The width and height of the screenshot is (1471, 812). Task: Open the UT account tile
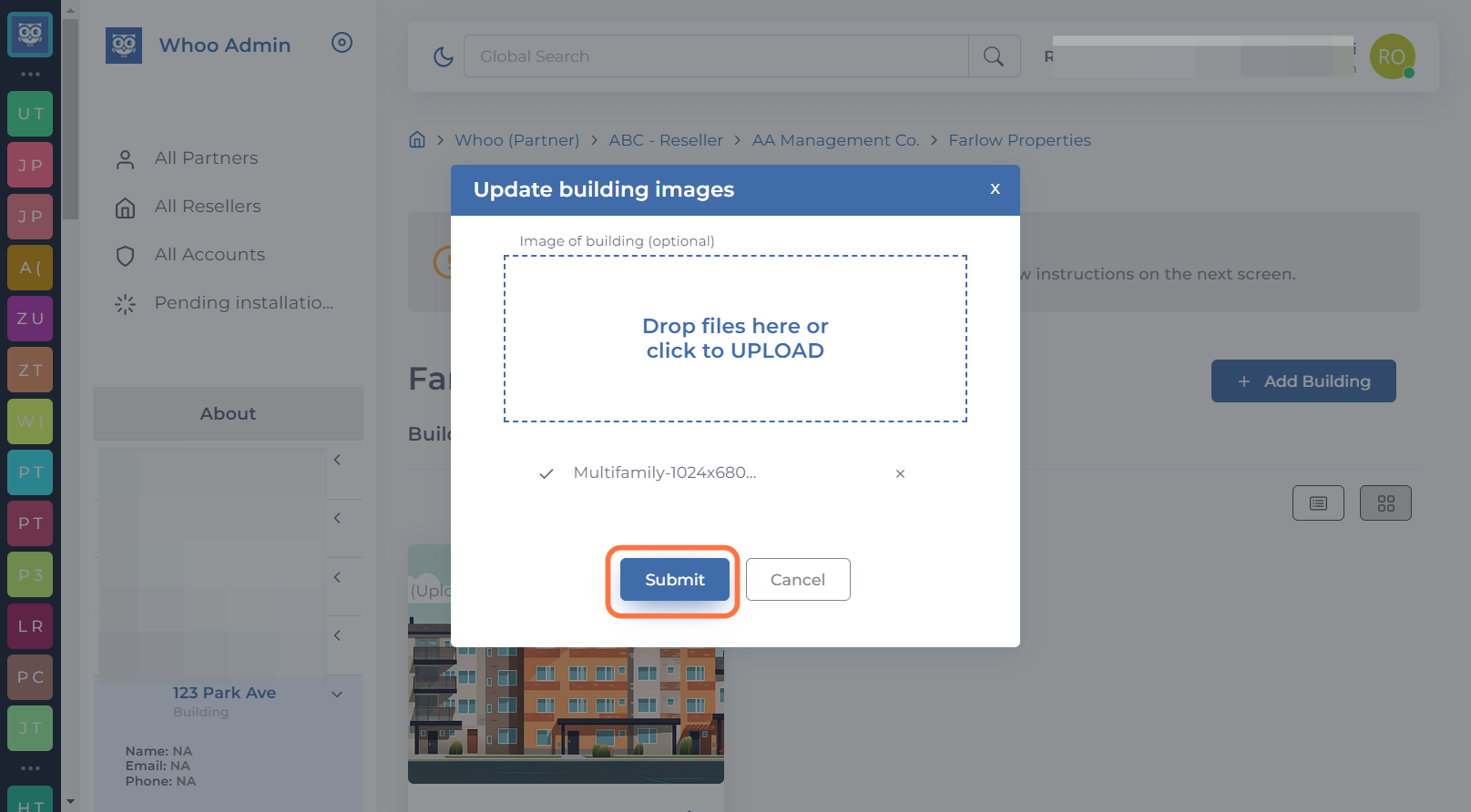[x=30, y=114]
